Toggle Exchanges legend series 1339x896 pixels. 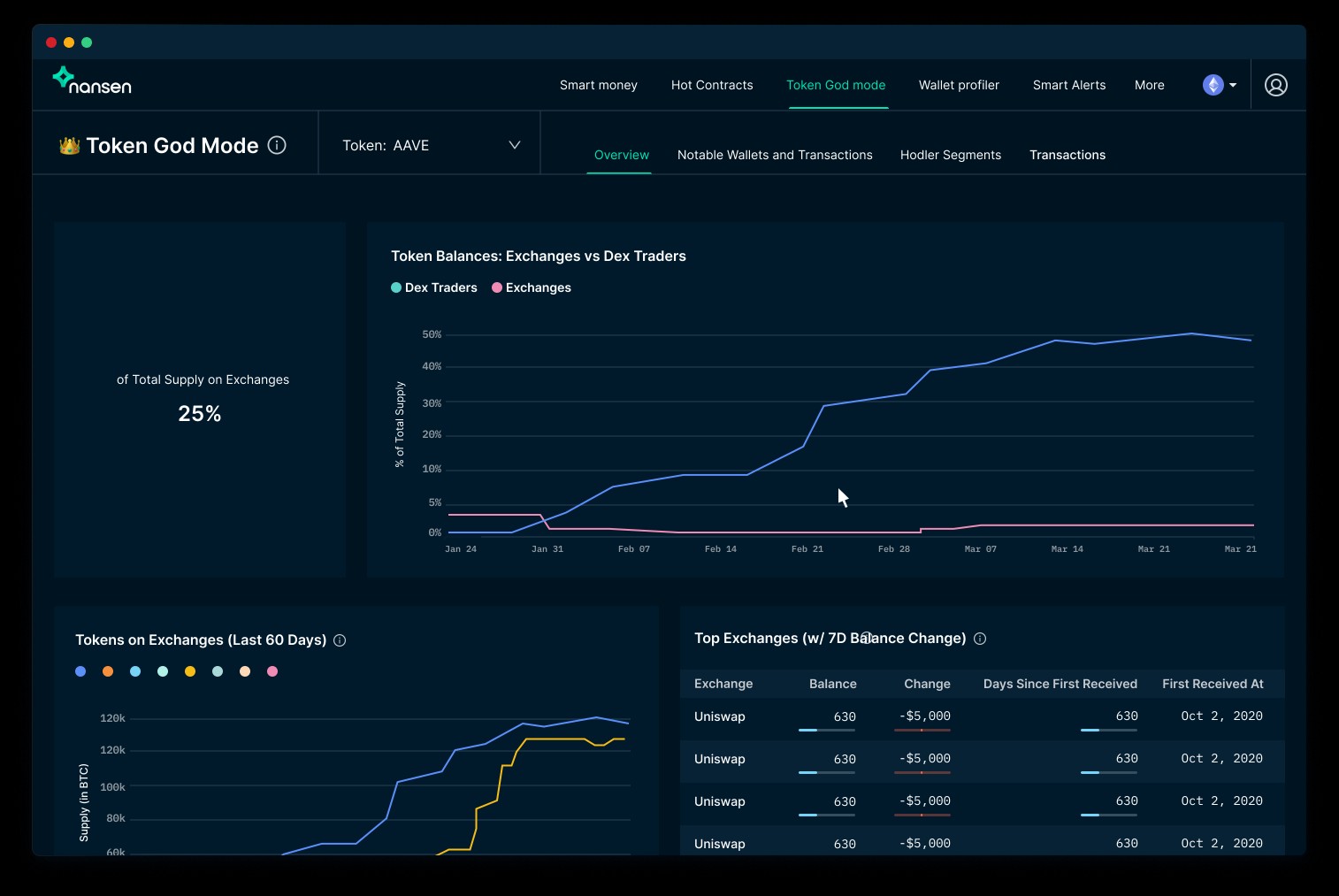[x=532, y=287]
